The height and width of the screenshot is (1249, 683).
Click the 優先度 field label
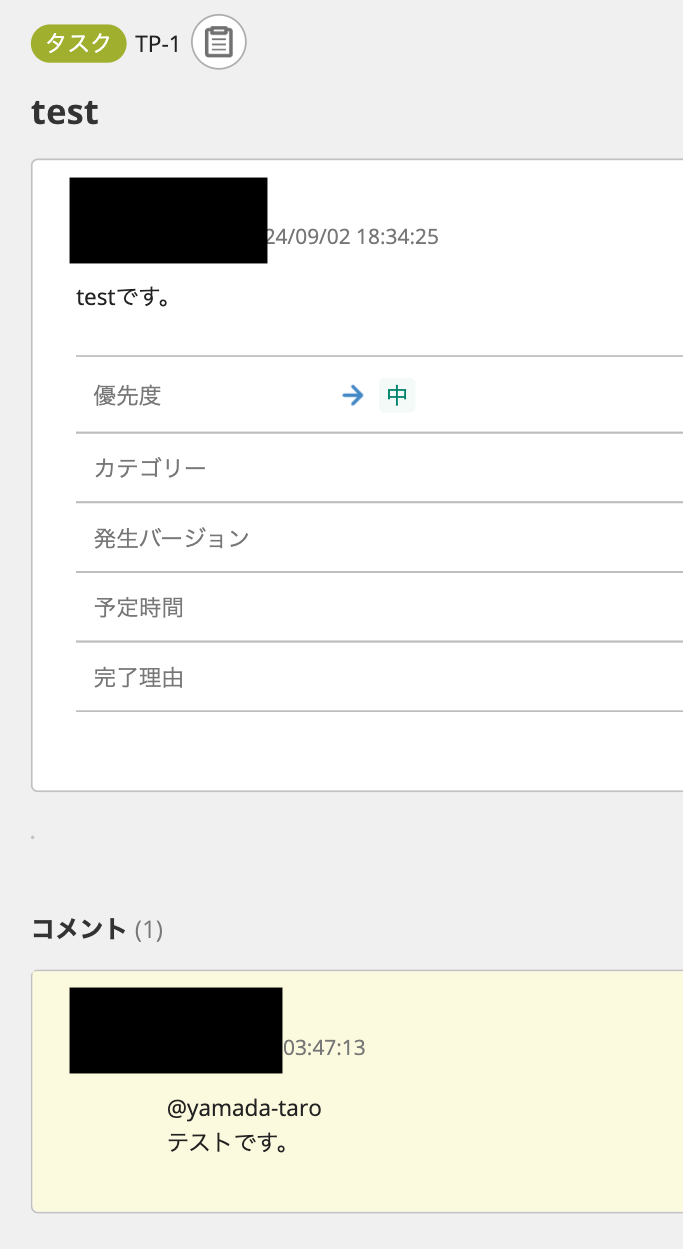127,396
